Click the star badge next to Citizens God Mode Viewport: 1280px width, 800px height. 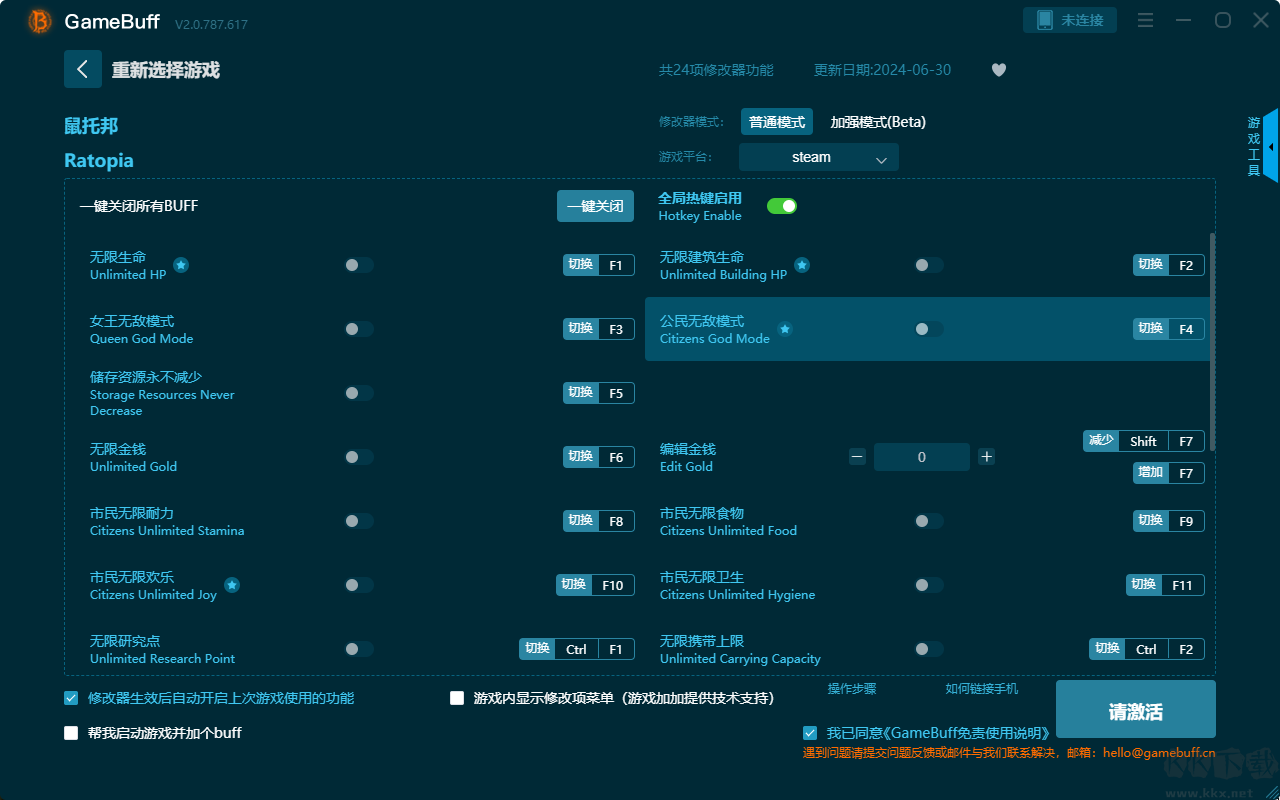click(785, 329)
